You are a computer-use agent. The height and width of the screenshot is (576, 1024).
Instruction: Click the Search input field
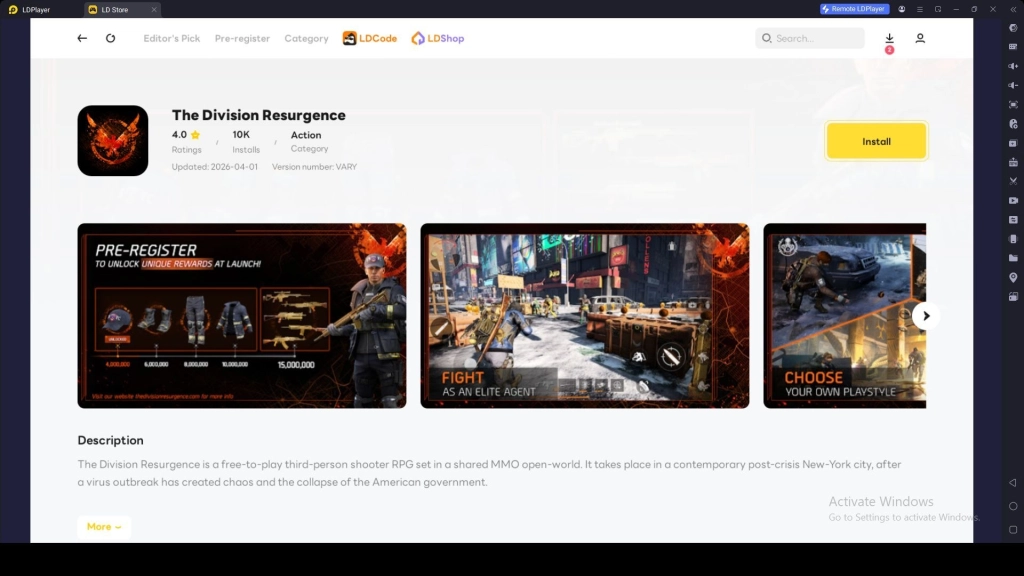[x=810, y=38]
